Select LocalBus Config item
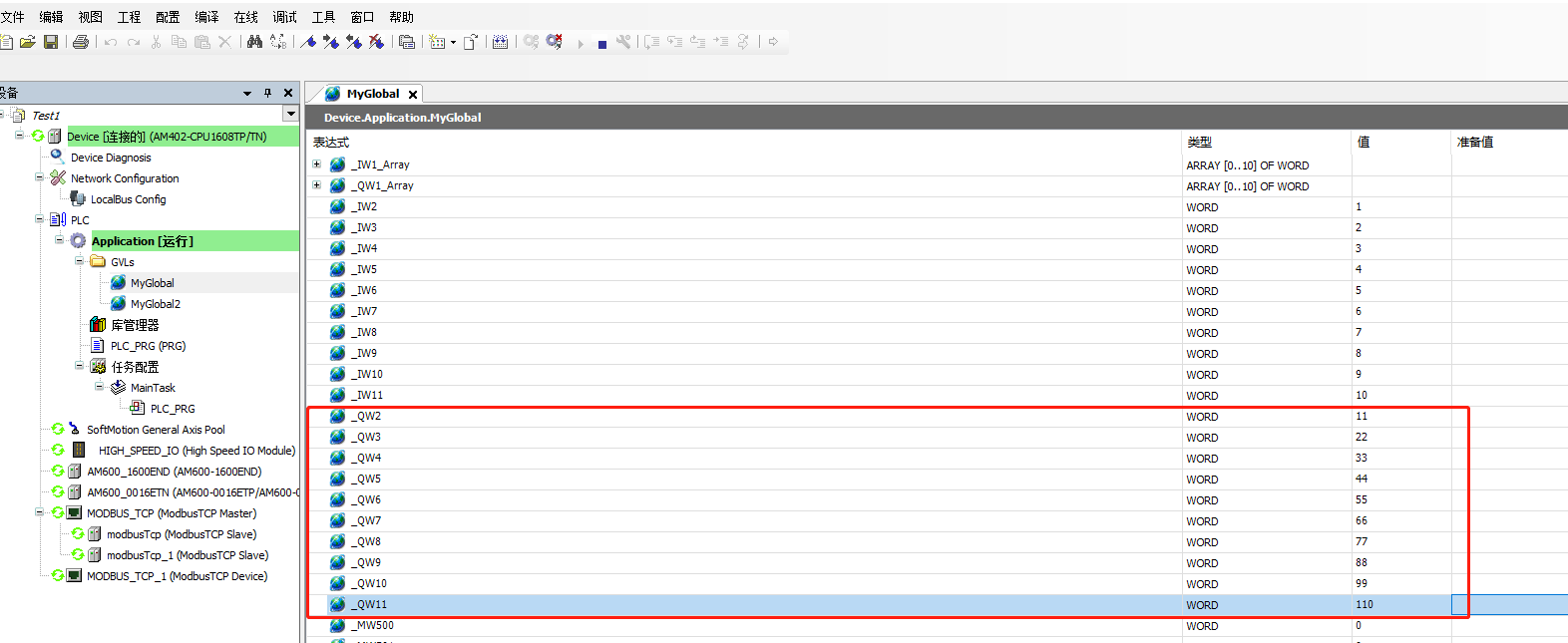Viewport: 1568px width, 643px height. [x=129, y=199]
